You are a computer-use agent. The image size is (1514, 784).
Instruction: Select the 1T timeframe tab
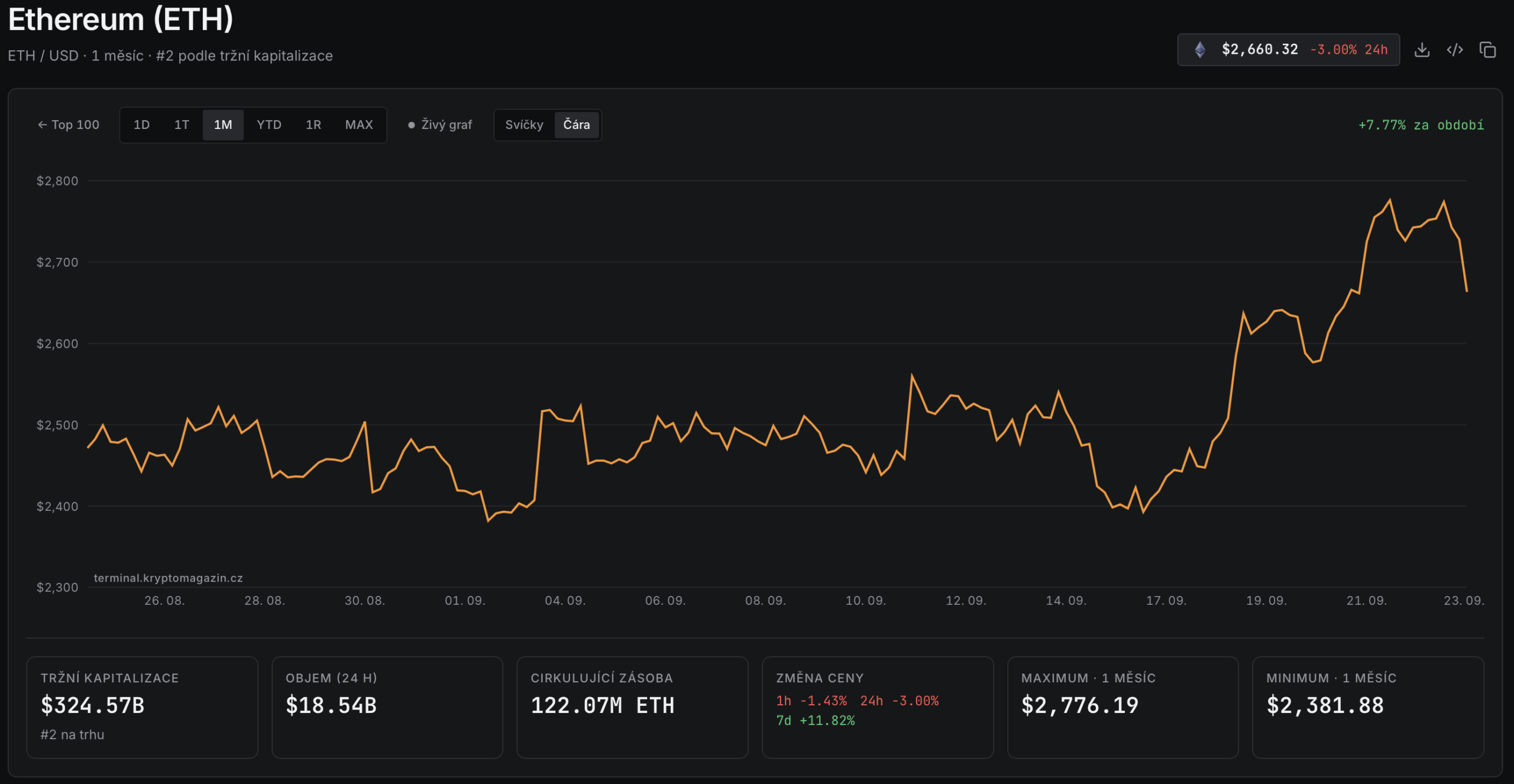pos(182,125)
